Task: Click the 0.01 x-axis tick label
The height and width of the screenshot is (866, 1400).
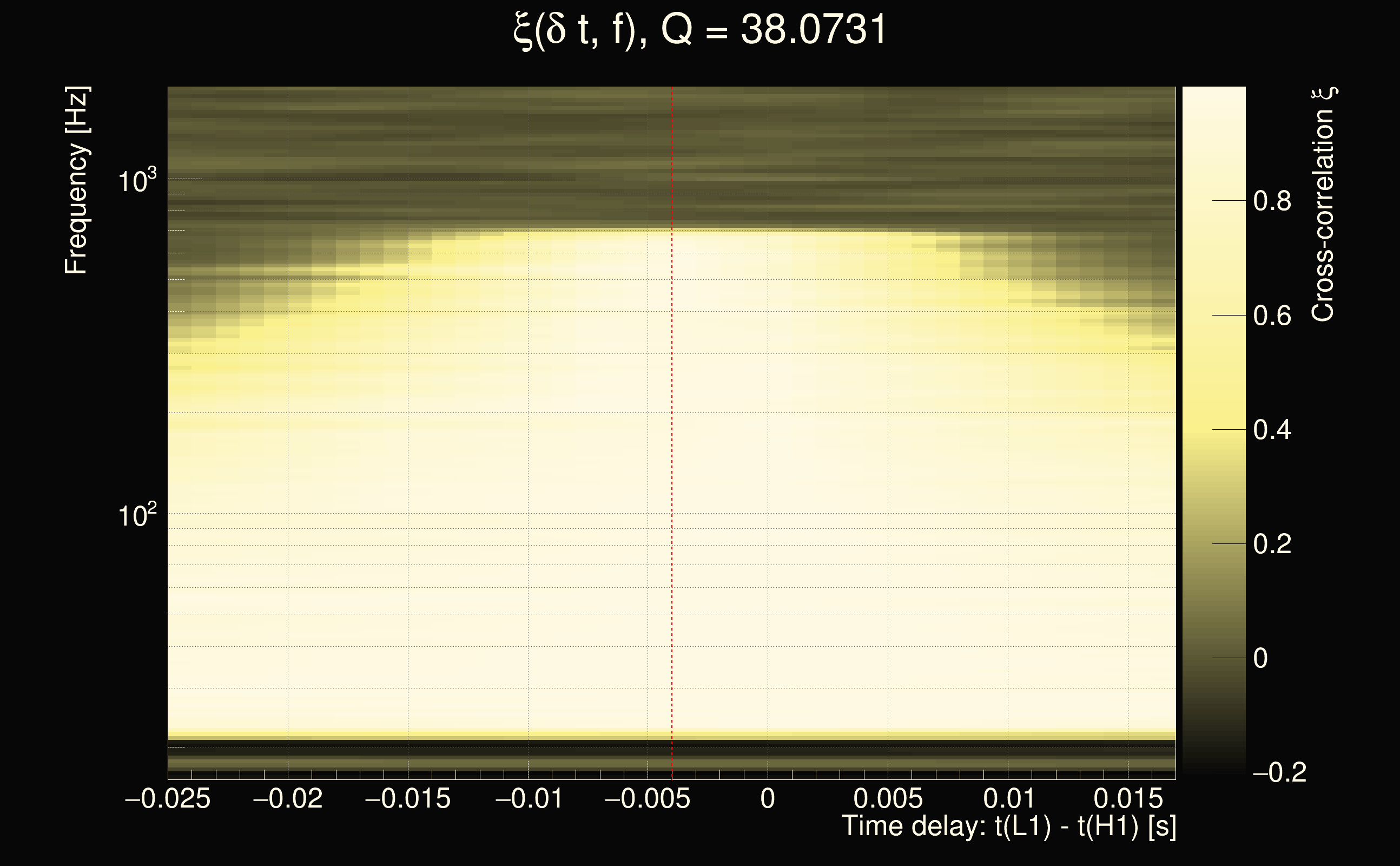Action: tap(1008, 799)
